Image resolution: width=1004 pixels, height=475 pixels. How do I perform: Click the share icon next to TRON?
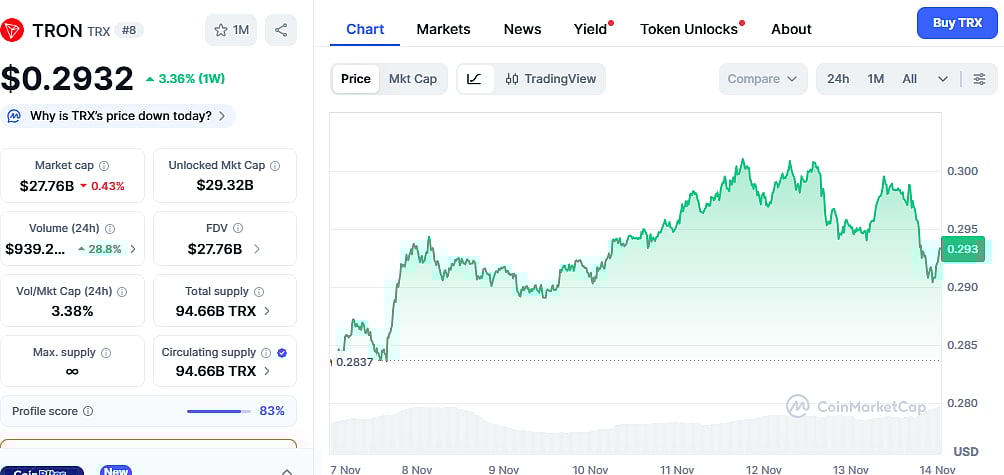click(281, 30)
